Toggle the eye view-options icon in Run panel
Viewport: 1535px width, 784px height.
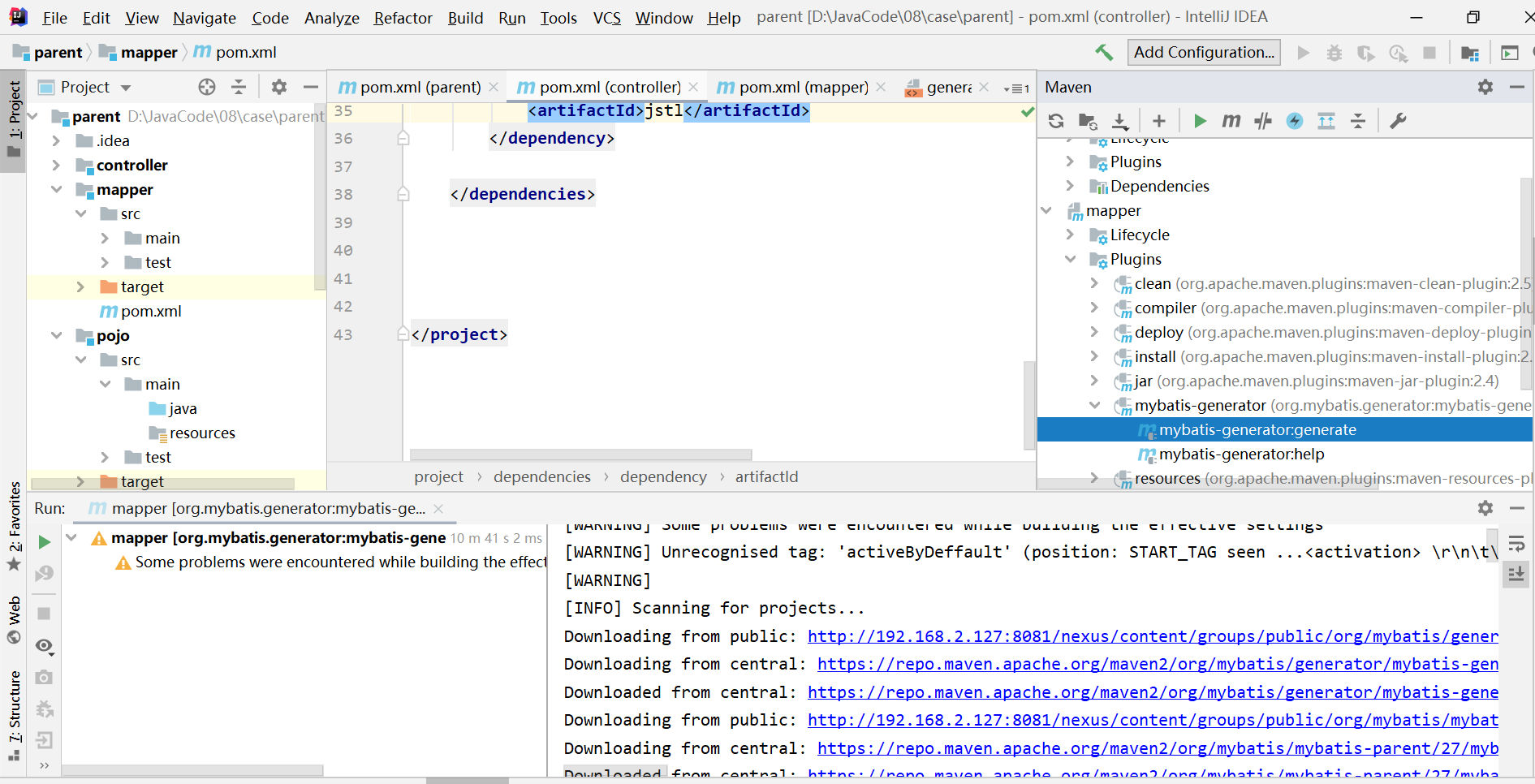pyautogui.click(x=45, y=646)
